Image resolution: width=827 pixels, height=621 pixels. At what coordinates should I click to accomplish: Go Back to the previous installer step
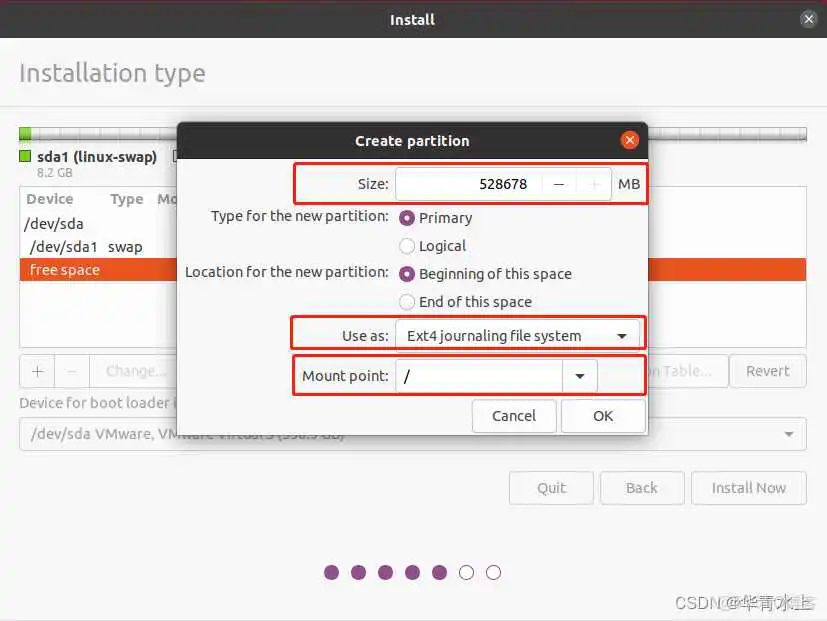tap(641, 488)
